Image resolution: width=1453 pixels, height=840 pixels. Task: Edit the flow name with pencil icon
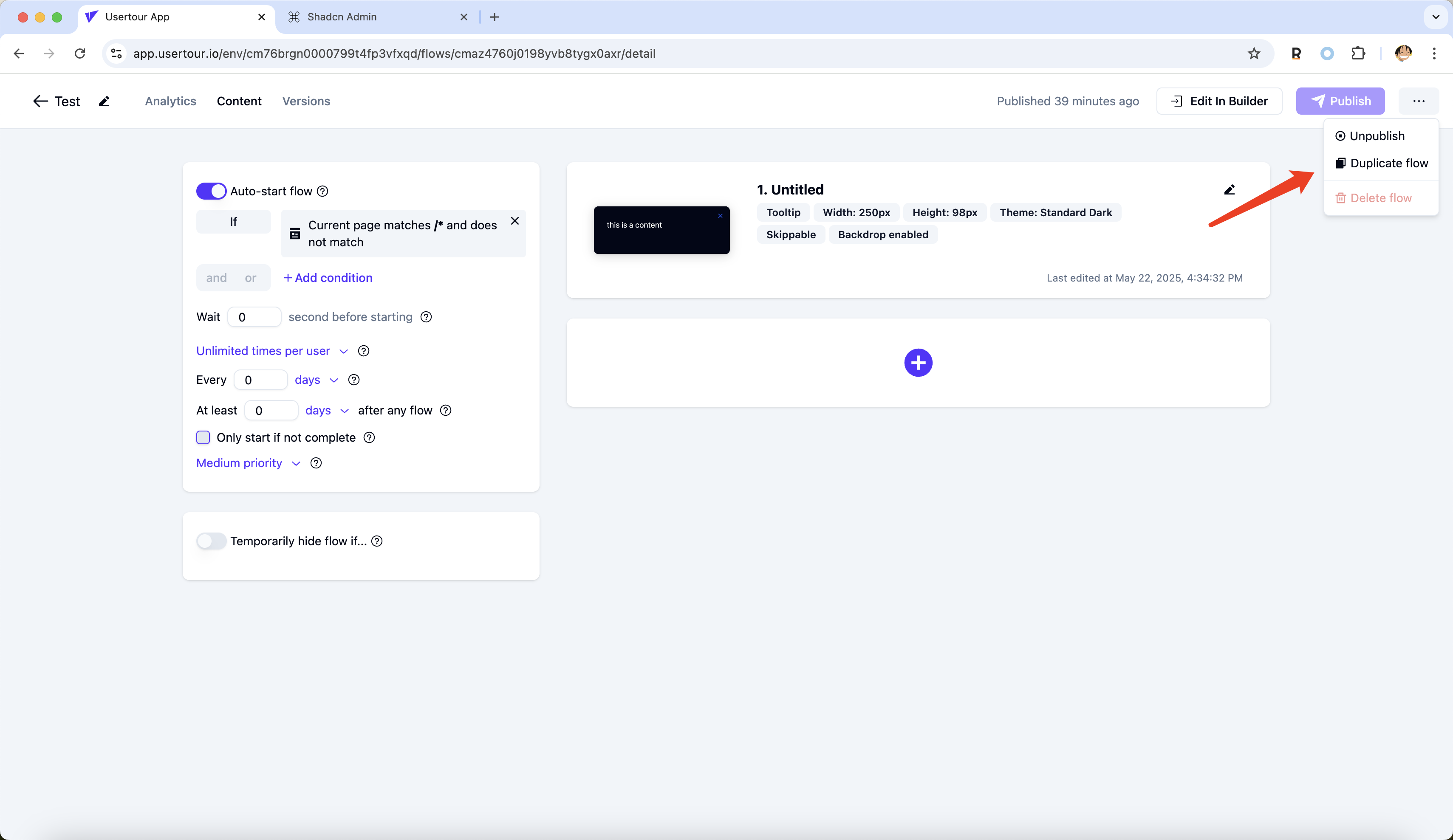104,101
